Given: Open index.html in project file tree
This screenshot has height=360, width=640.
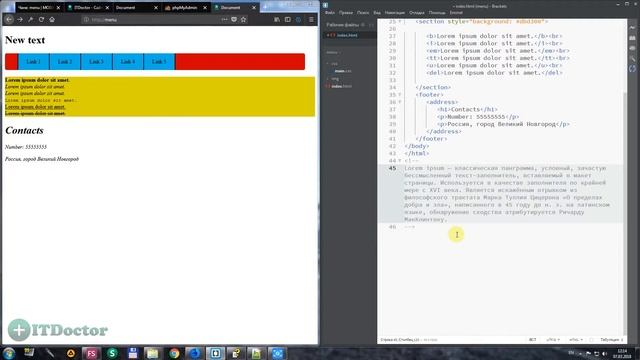Looking at the screenshot, I should [341, 86].
